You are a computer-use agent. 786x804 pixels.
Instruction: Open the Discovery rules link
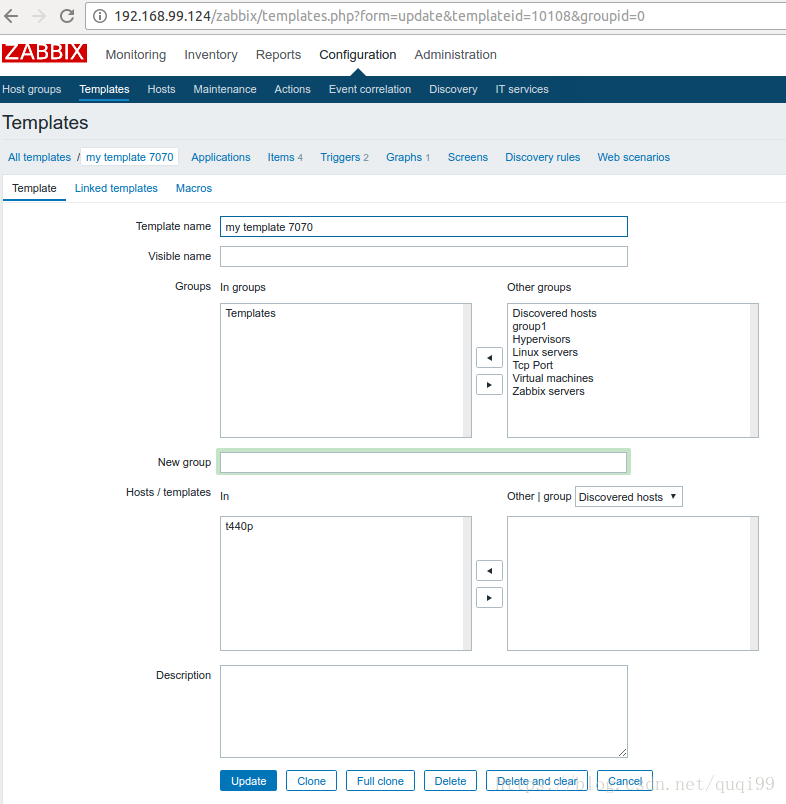[x=542, y=157]
